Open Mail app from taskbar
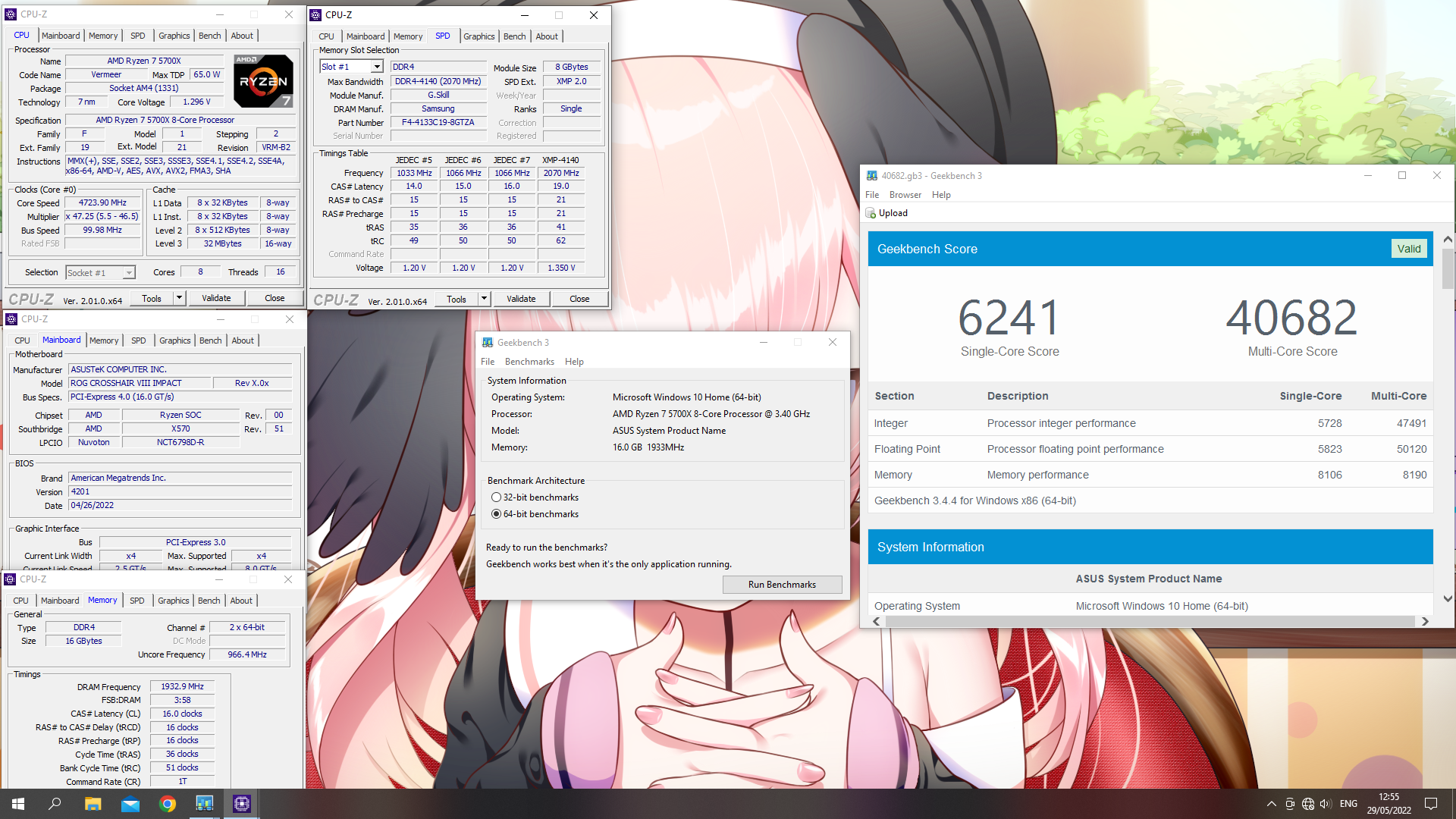The image size is (1456, 819). pos(130,804)
